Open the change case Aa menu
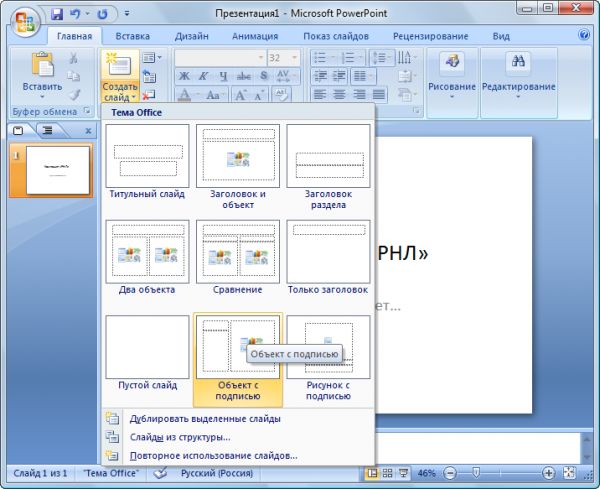The height and width of the screenshot is (489, 600). click(x=215, y=95)
